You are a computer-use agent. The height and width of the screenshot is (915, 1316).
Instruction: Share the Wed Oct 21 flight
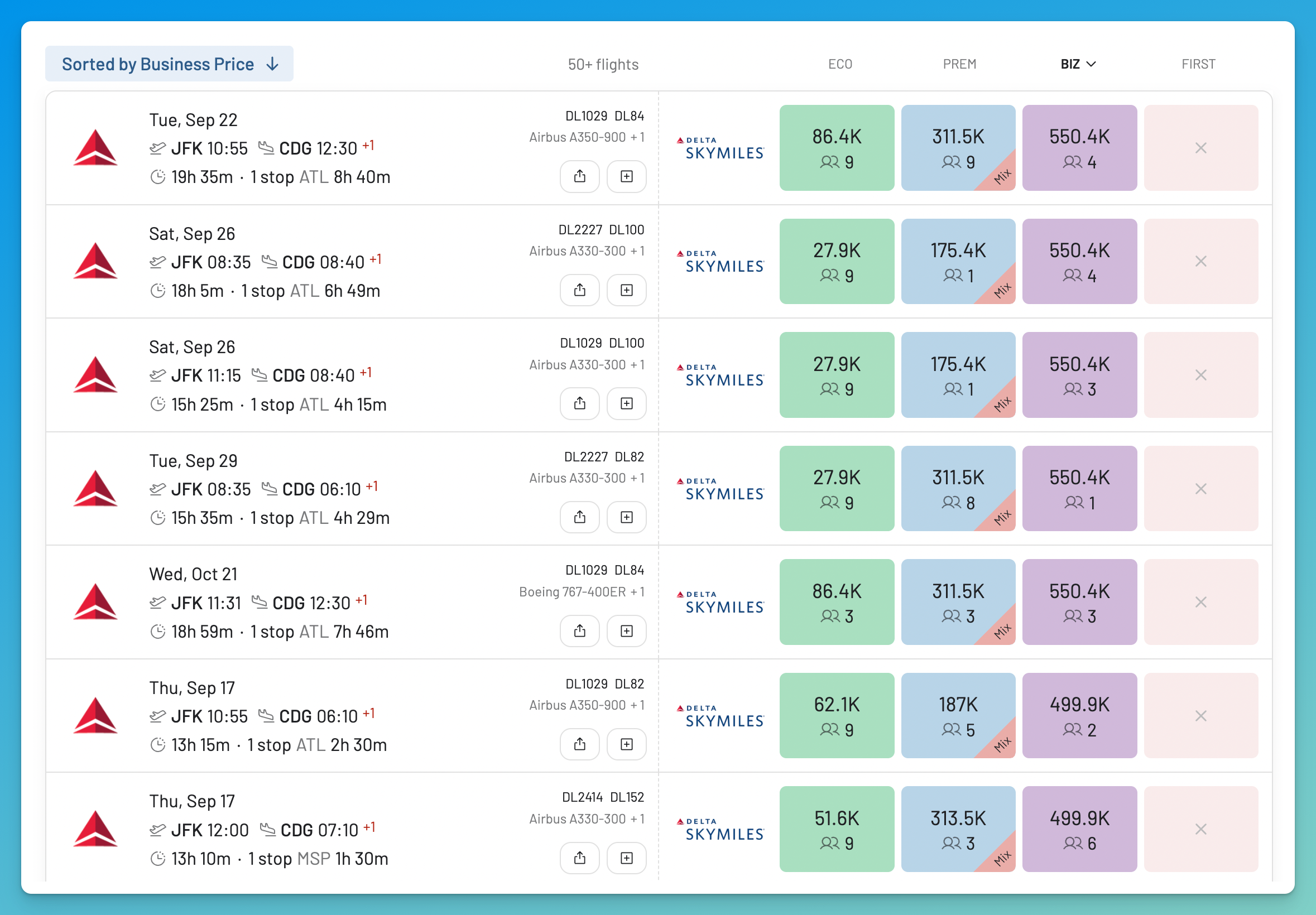click(x=579, y=631)
